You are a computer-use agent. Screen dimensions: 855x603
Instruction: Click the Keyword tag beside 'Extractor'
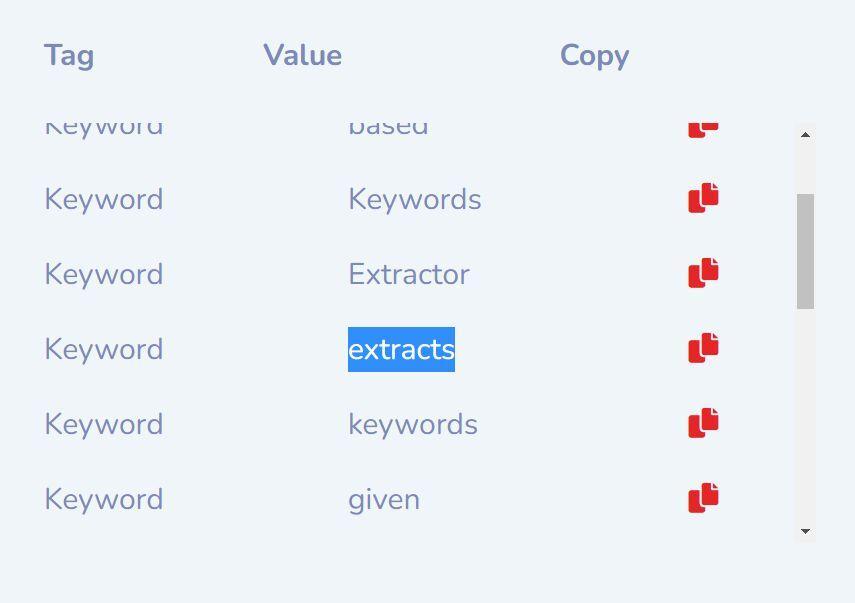[x=103, y=274]
